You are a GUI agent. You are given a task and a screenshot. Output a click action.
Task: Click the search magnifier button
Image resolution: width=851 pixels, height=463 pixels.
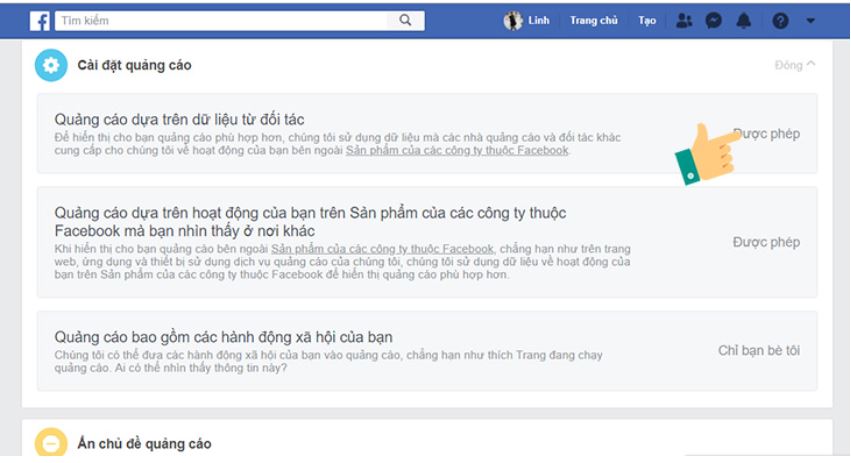point(405,21)
